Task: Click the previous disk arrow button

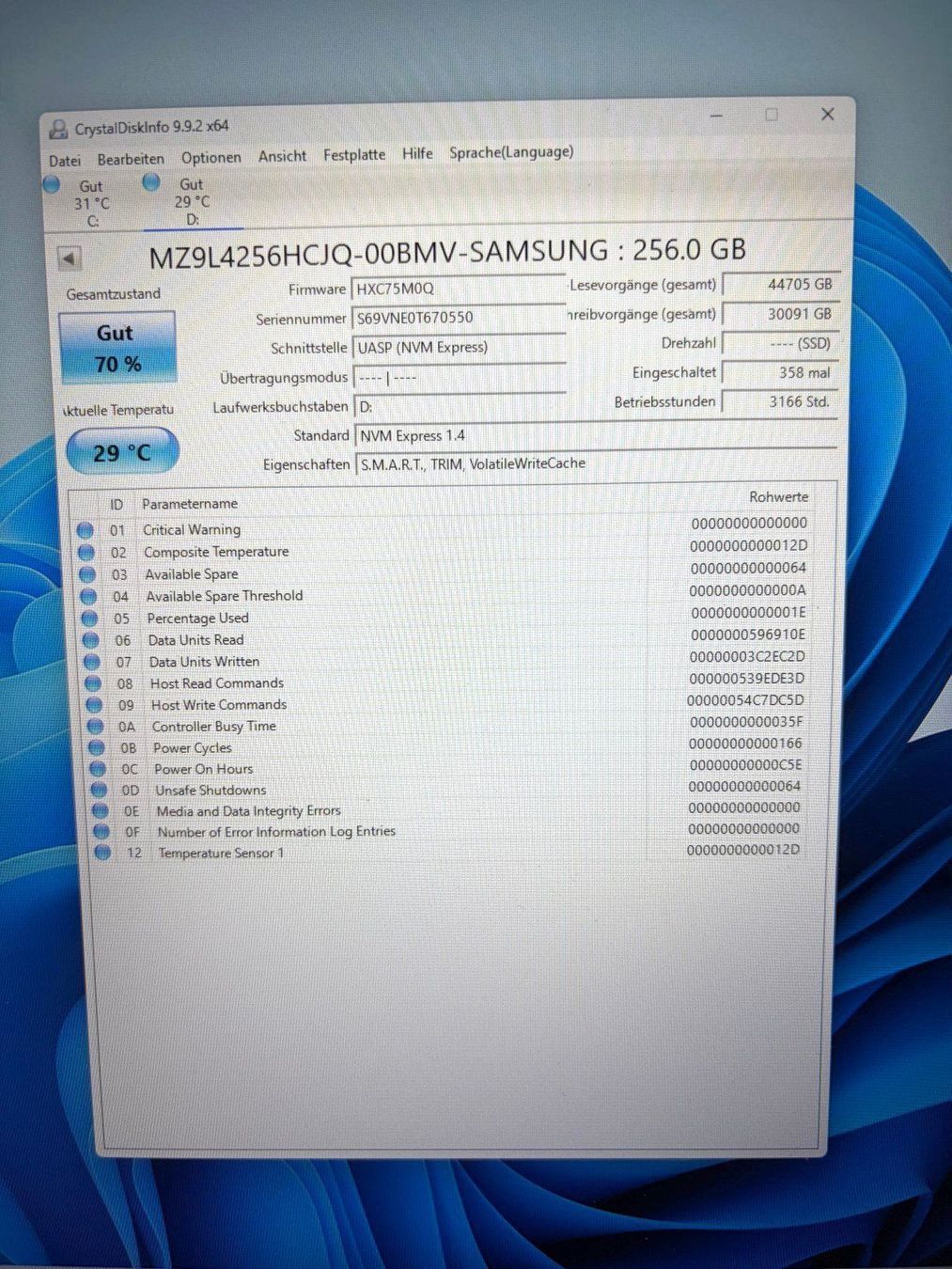Action: [x=70, y=258]
